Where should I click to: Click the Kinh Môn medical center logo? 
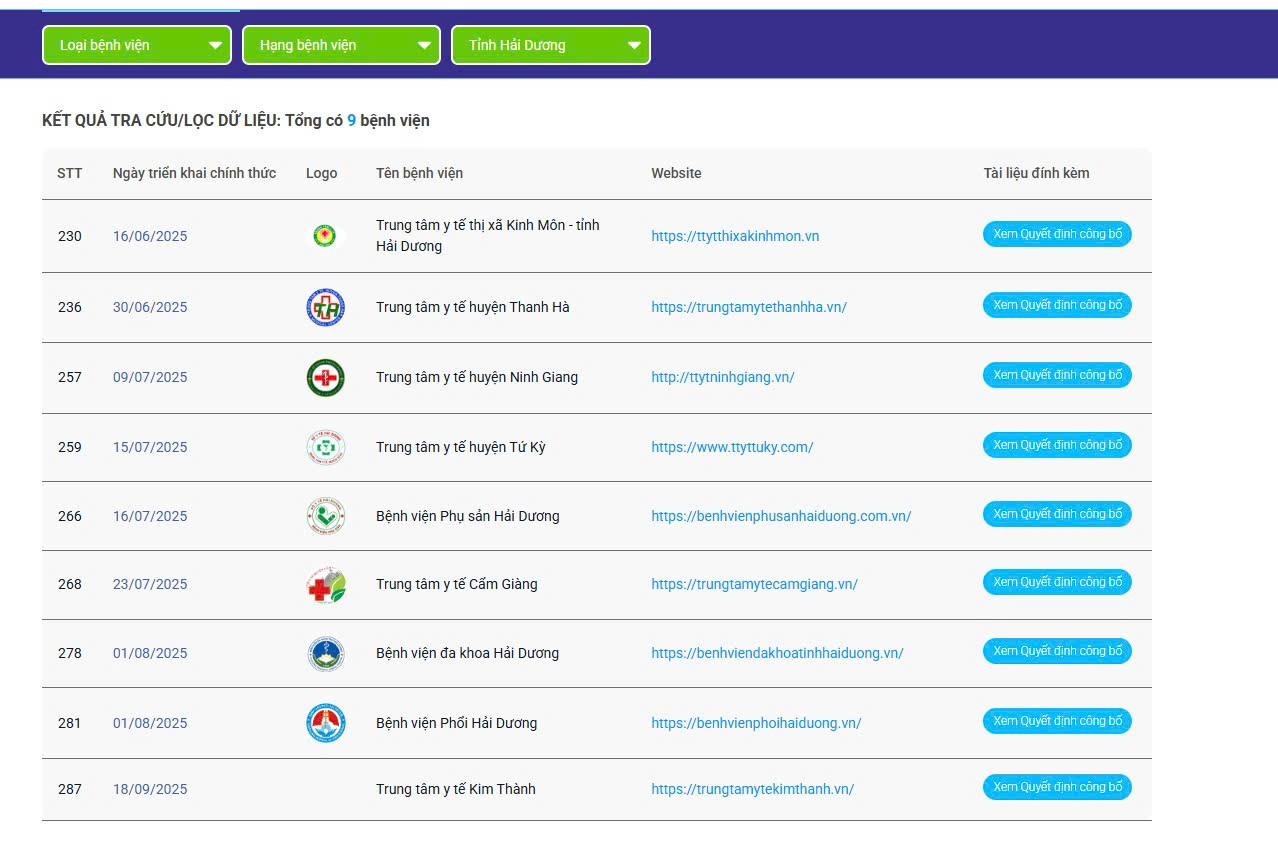(x=324, y=236)
